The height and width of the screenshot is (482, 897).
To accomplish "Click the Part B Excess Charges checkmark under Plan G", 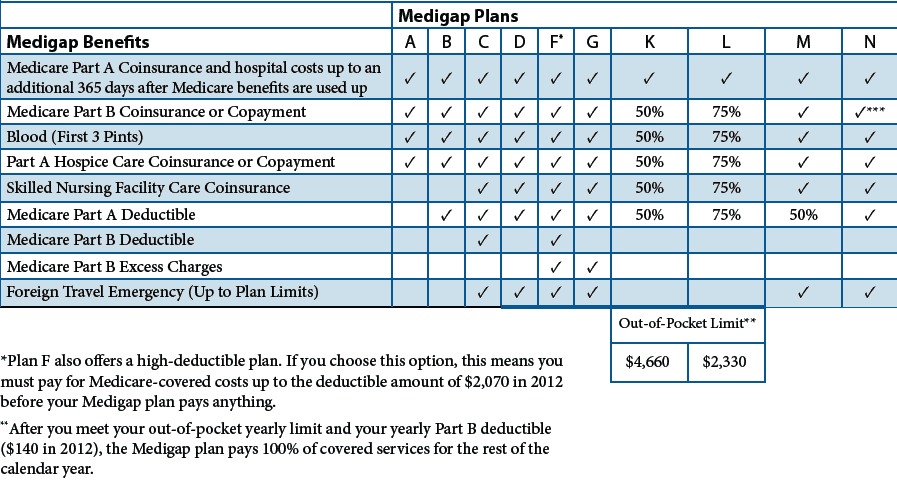I will point(592,266).
